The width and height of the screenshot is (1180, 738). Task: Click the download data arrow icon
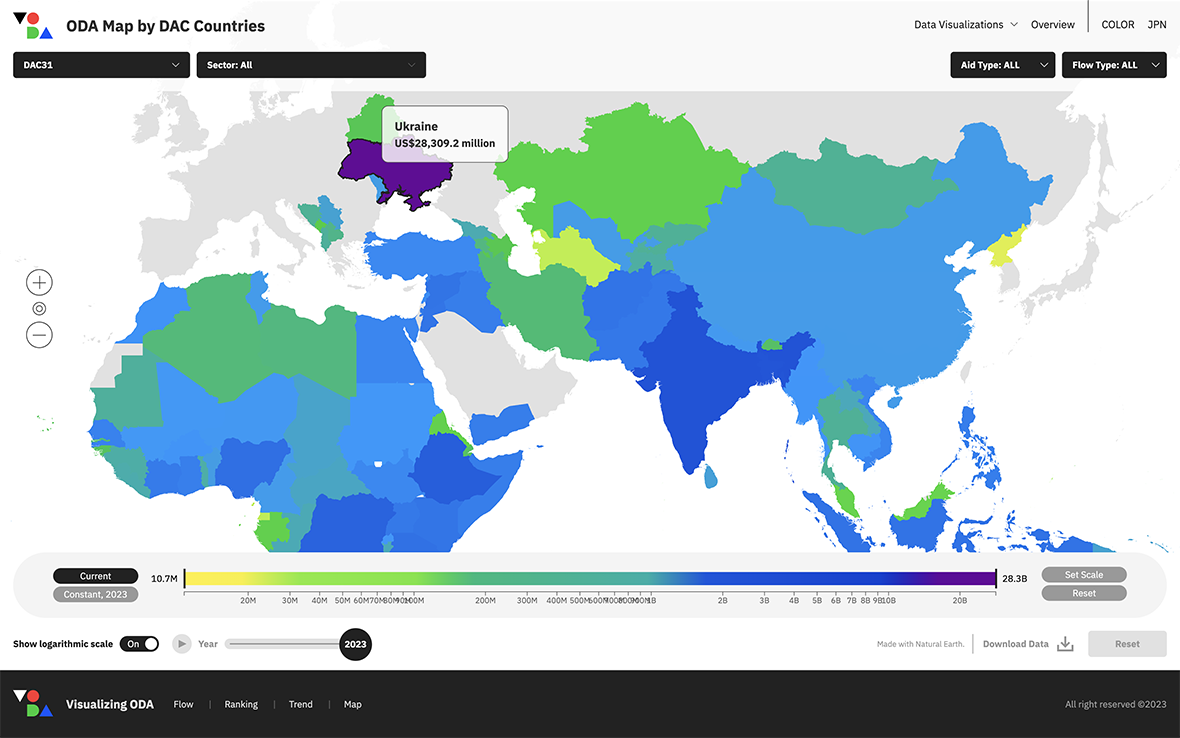(x=1065, y=644)
